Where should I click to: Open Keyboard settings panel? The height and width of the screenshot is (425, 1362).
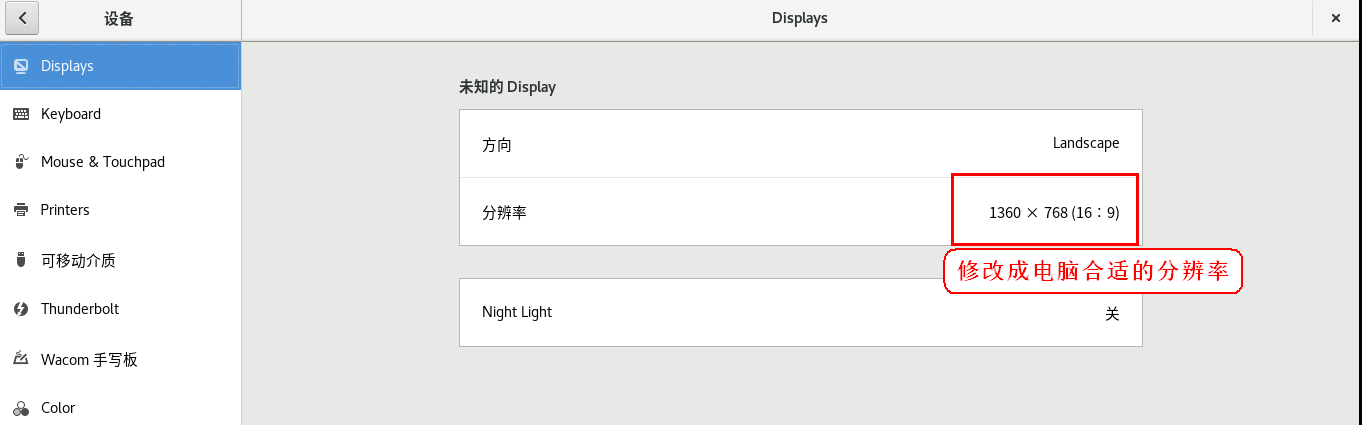71,114
